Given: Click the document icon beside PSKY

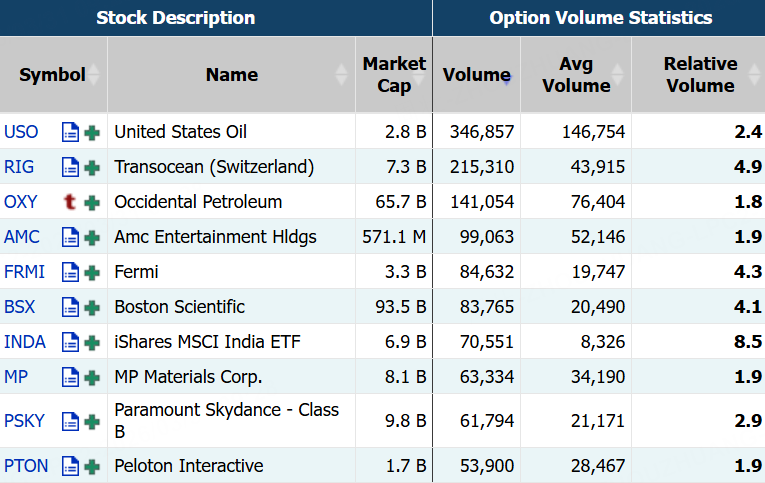Looking at the screenshot, I should [70, 421].
